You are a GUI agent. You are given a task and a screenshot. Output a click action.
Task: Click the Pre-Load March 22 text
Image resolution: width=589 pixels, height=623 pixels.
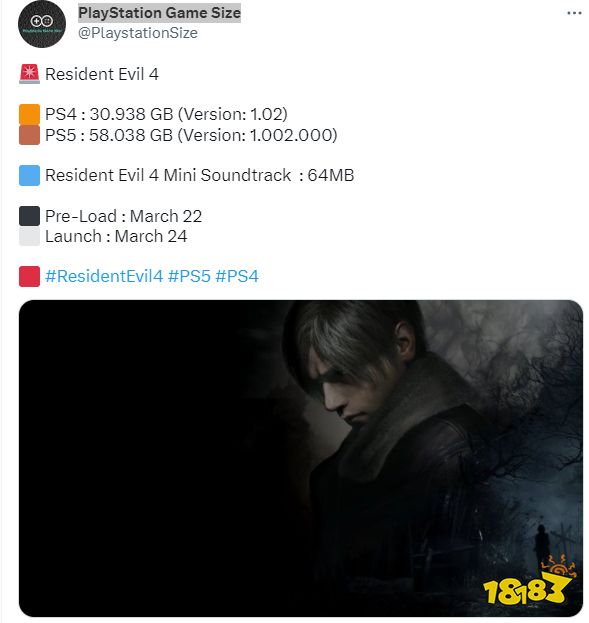(x=124, y=216)
